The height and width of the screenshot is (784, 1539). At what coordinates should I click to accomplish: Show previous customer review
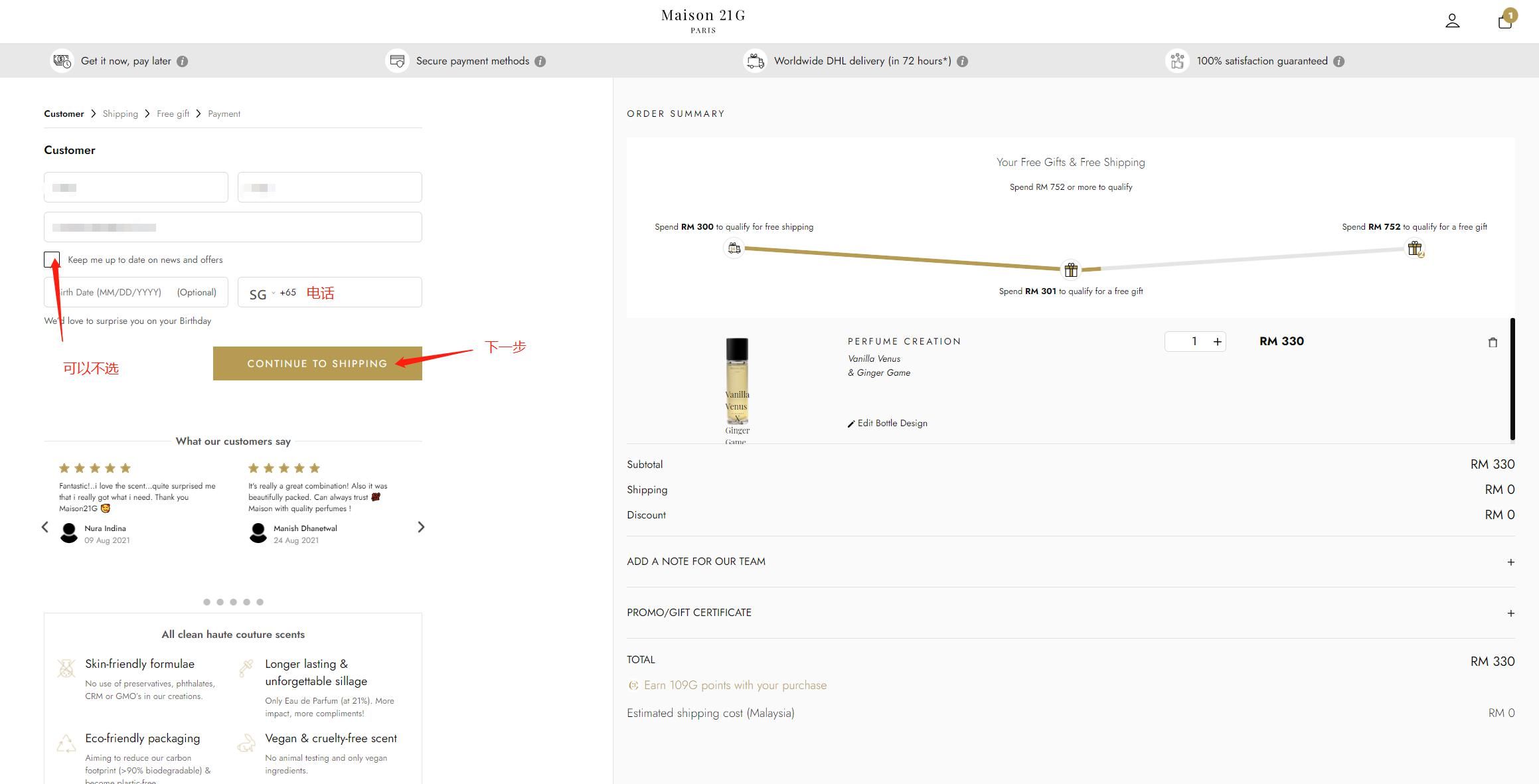tap(44, 527)
